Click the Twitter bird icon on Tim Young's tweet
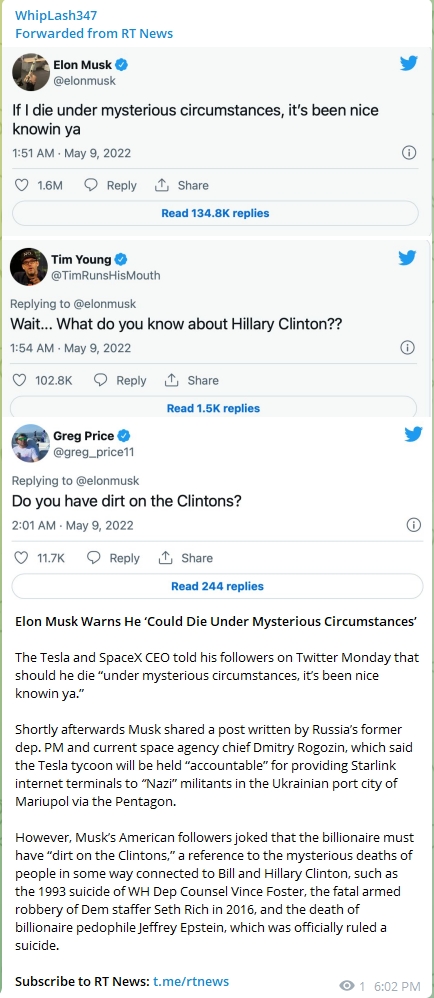This screenshot has height=998, width=434. [x=407, y=258]
